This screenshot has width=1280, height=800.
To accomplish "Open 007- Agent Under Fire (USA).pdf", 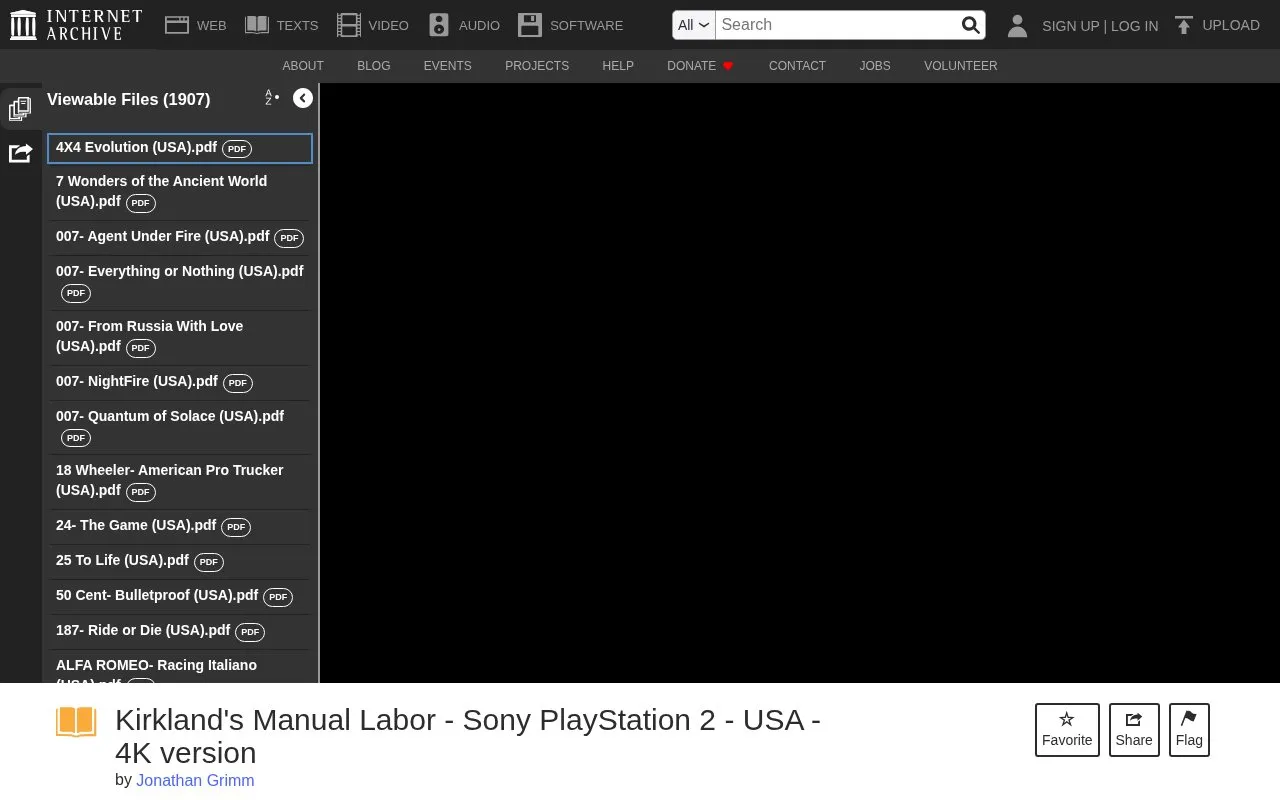I will tap(180, 237).
